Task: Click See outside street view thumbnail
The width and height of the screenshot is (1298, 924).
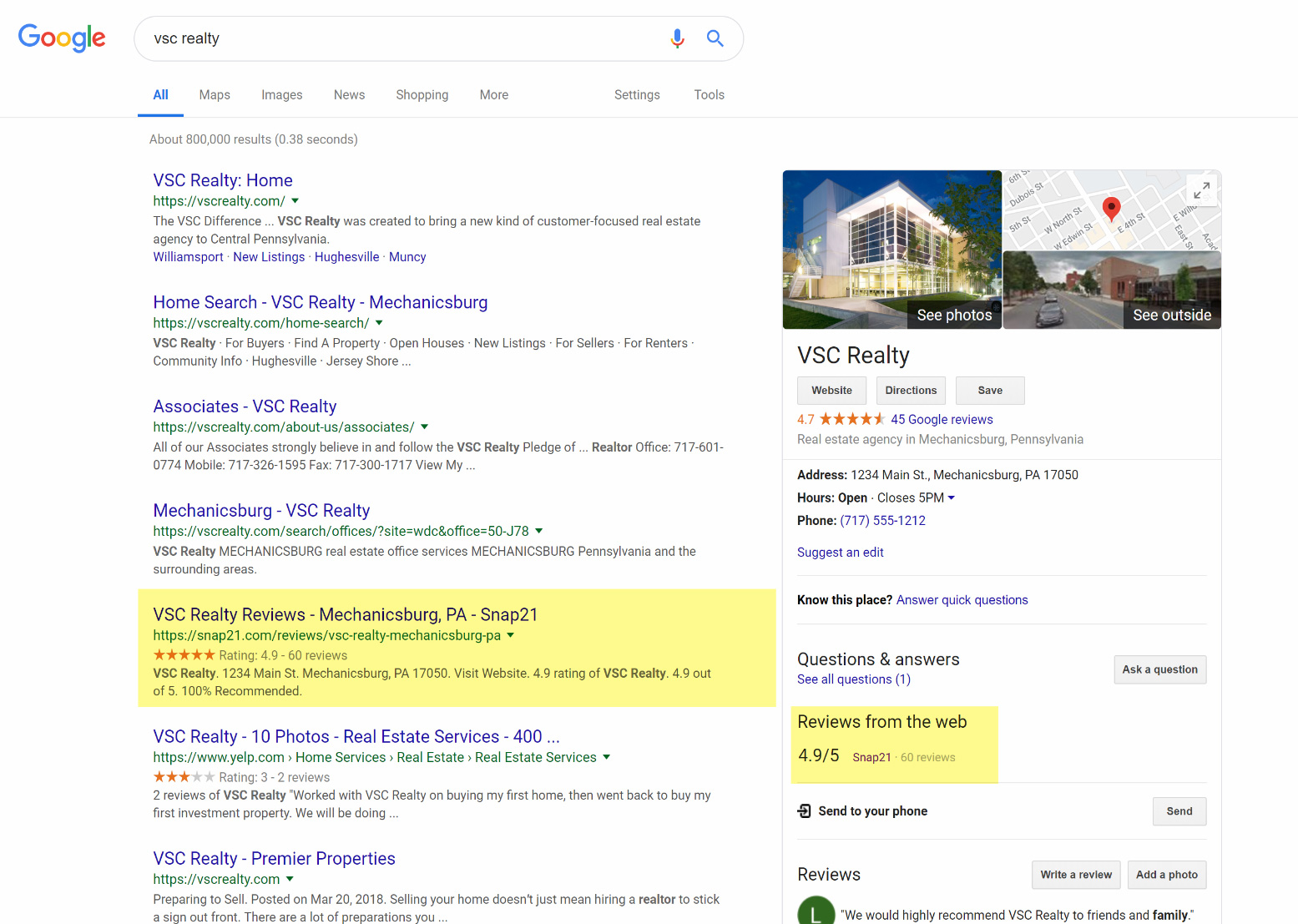Action: tap(1112, 290)
